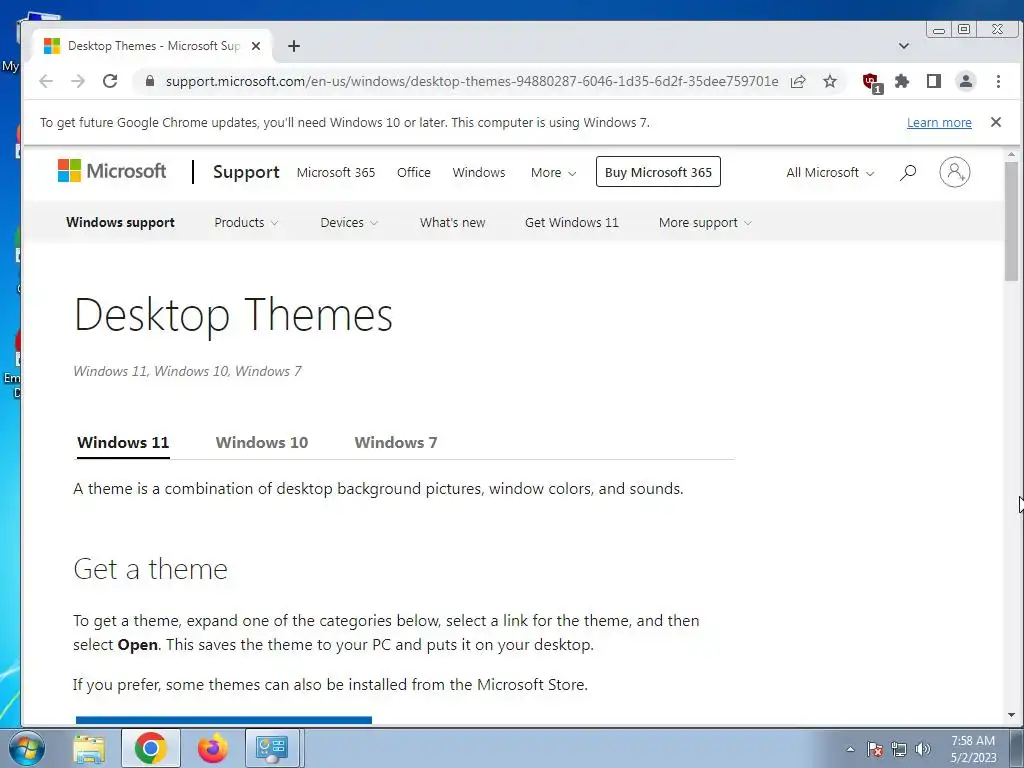Image resolution: width=1024 pixels, height=768 pixels.
Task: Open the Chrome profile avatar
Action: 966,81
